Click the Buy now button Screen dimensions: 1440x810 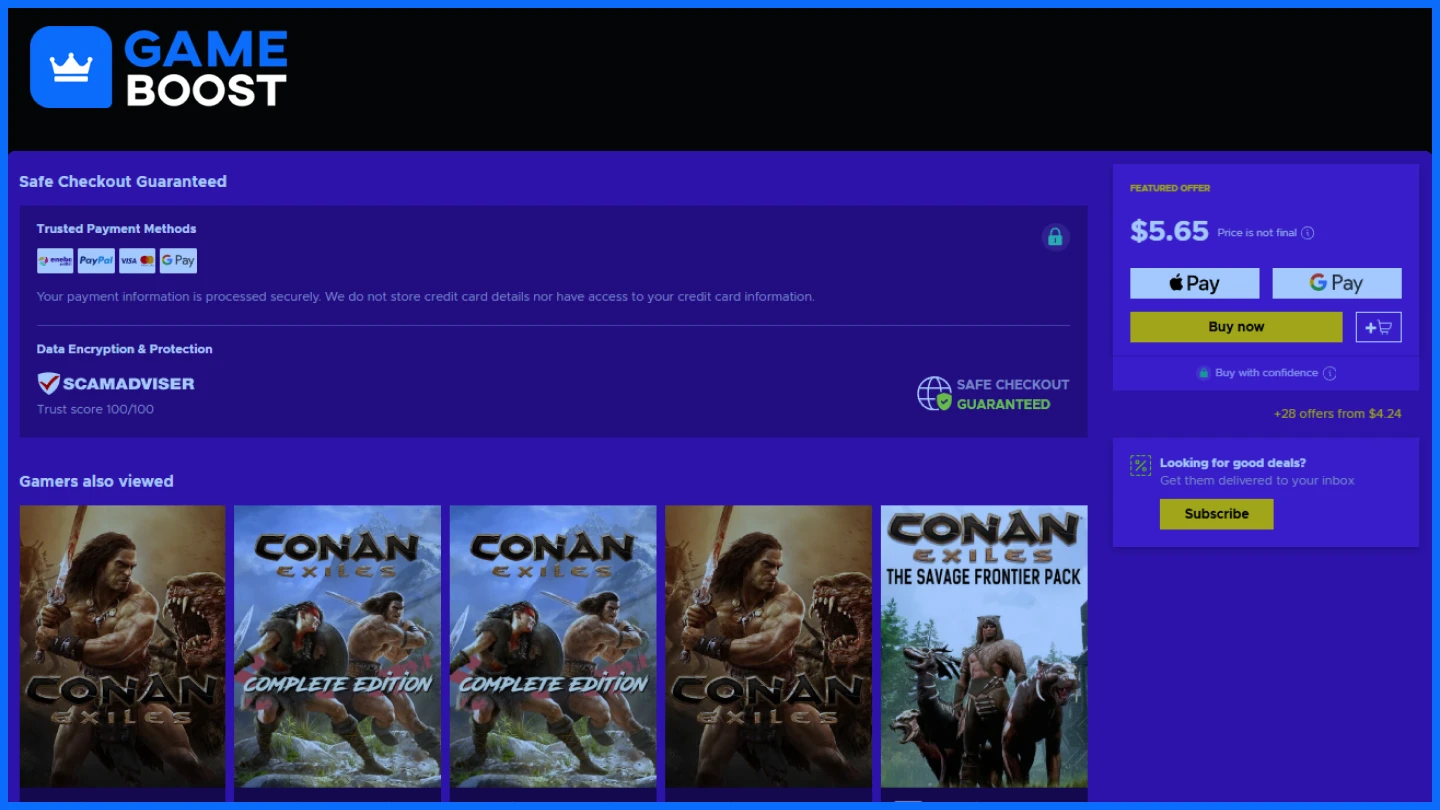pyautogui.click(x=1236, y=327)
